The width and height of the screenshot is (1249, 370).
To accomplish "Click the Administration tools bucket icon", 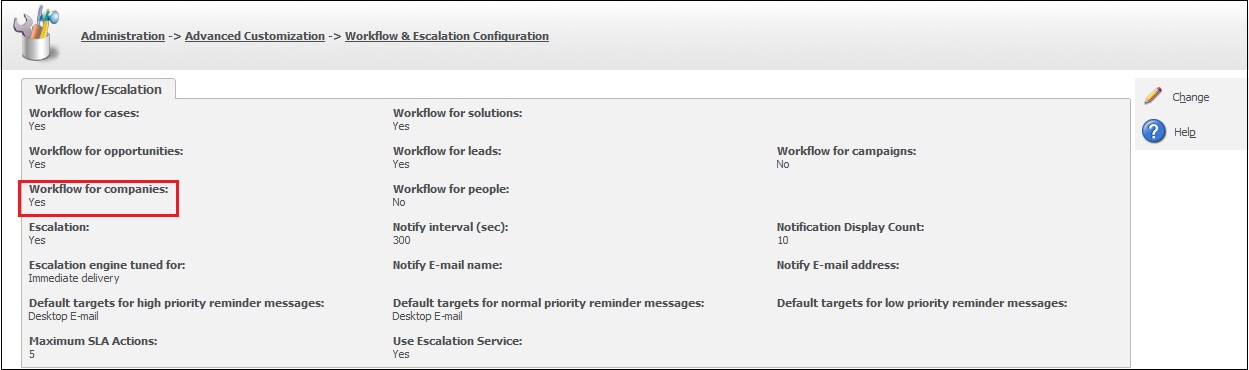I will click(x=36, y=33).
